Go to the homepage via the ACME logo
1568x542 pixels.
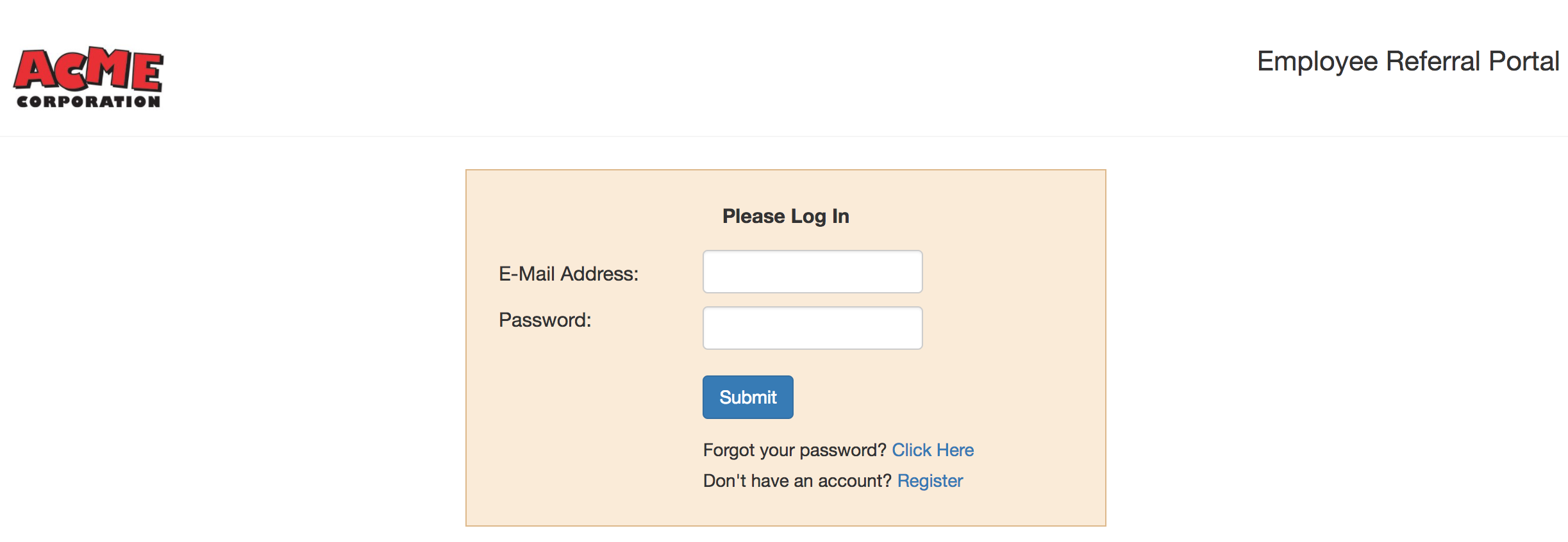tap(88, 78)
